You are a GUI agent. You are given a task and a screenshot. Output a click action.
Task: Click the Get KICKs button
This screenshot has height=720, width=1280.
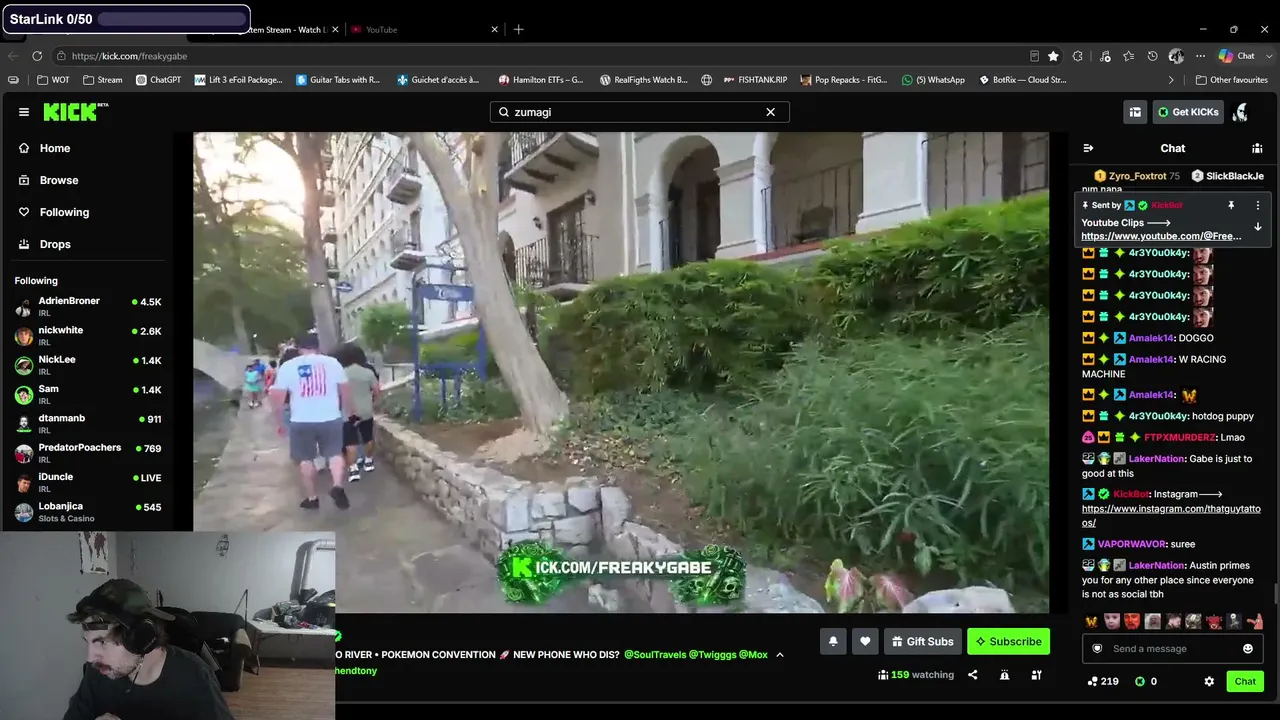pos(1188,112)
